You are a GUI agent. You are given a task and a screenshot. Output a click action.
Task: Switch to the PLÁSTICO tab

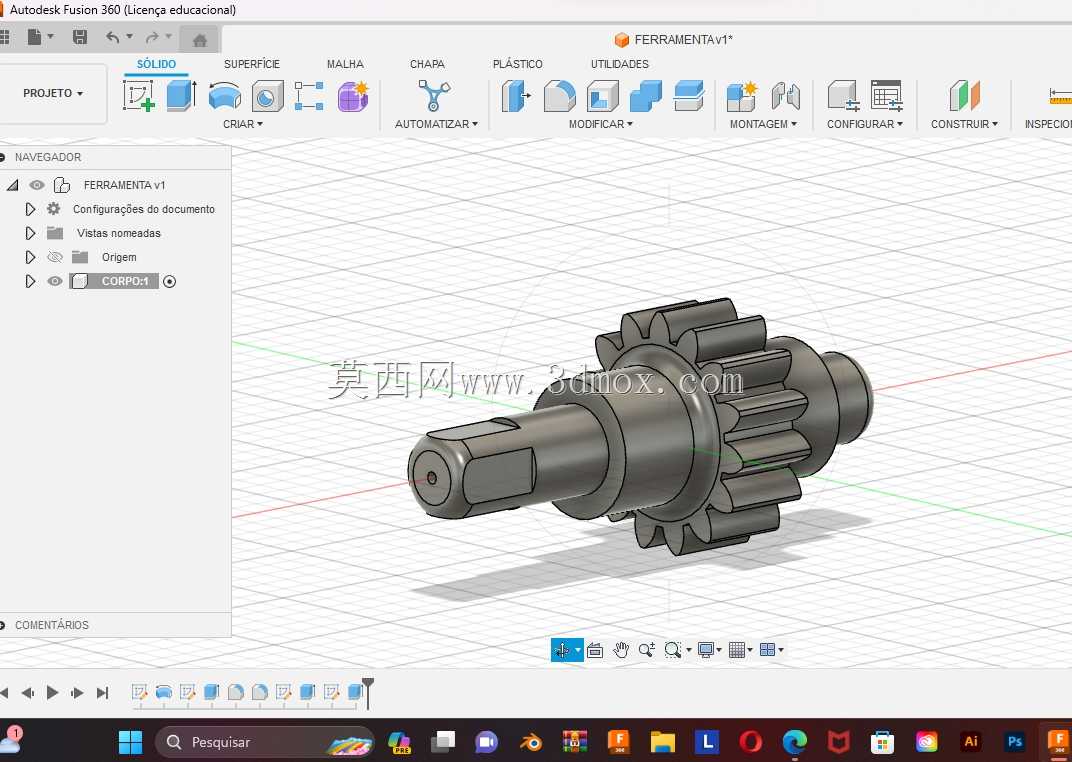(x=518, y=64)
